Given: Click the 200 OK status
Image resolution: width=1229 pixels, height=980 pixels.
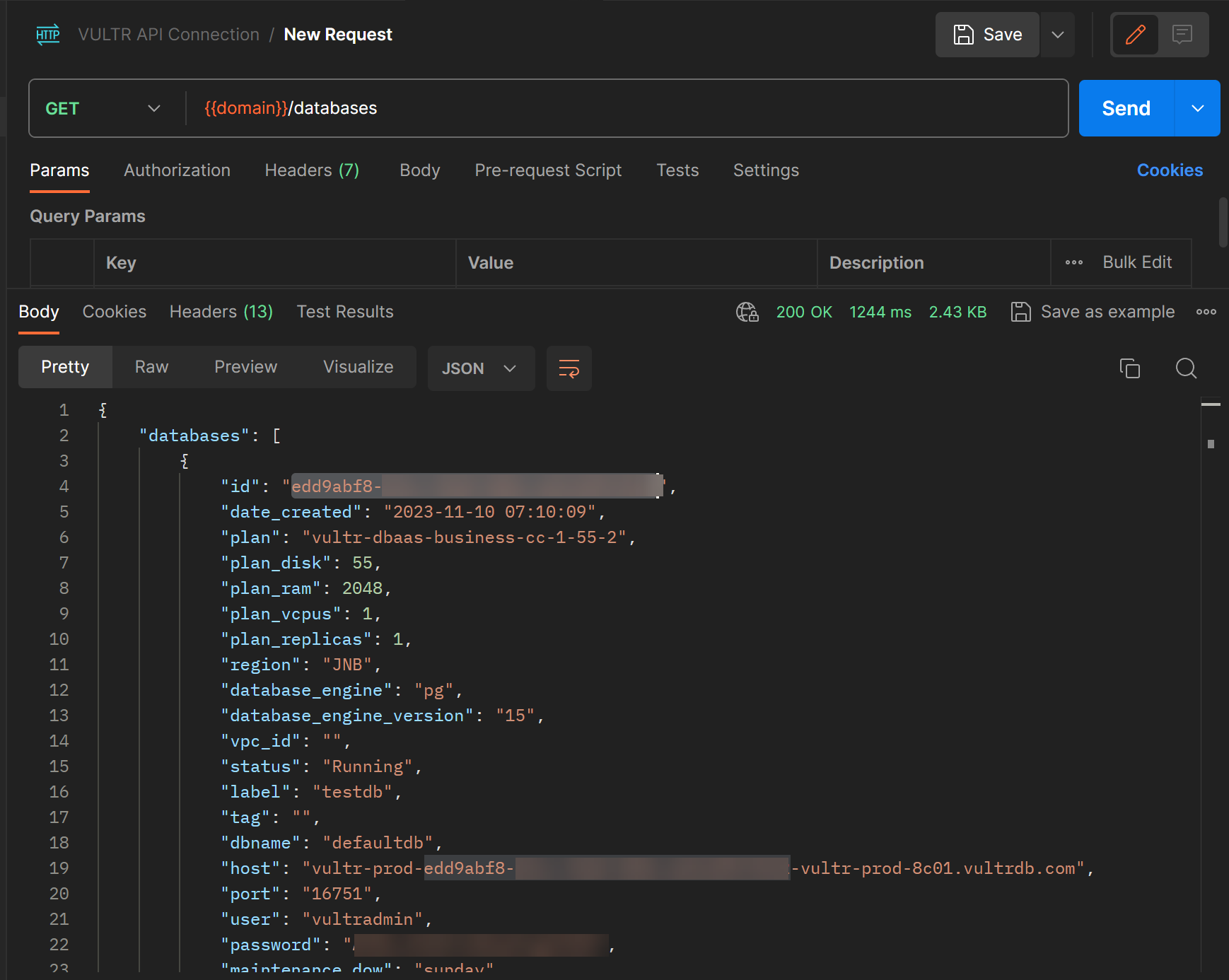Looking at the screenshot, I should (x=804, y=312).
